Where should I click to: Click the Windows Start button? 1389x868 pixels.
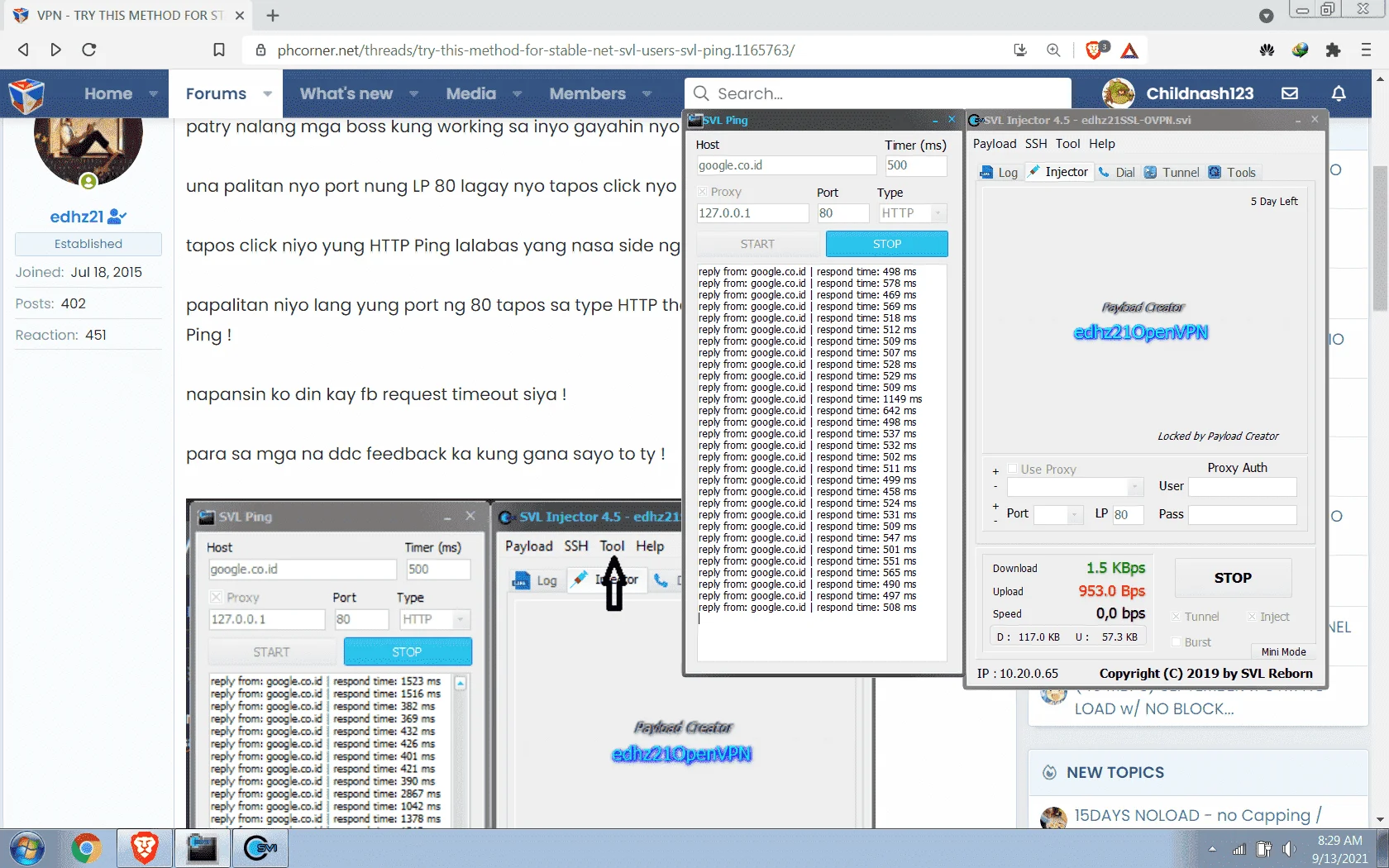point(26,848)
